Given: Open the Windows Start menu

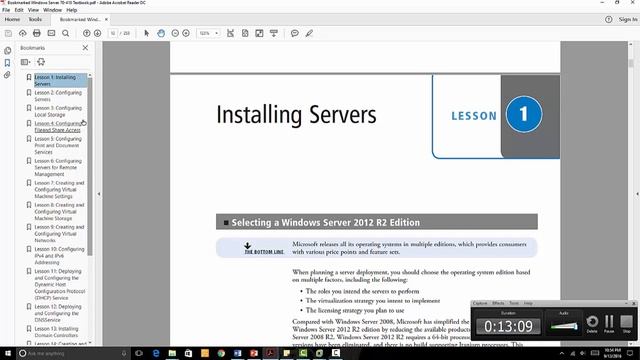Looking at the screenshot, I should tap(7, 353).
